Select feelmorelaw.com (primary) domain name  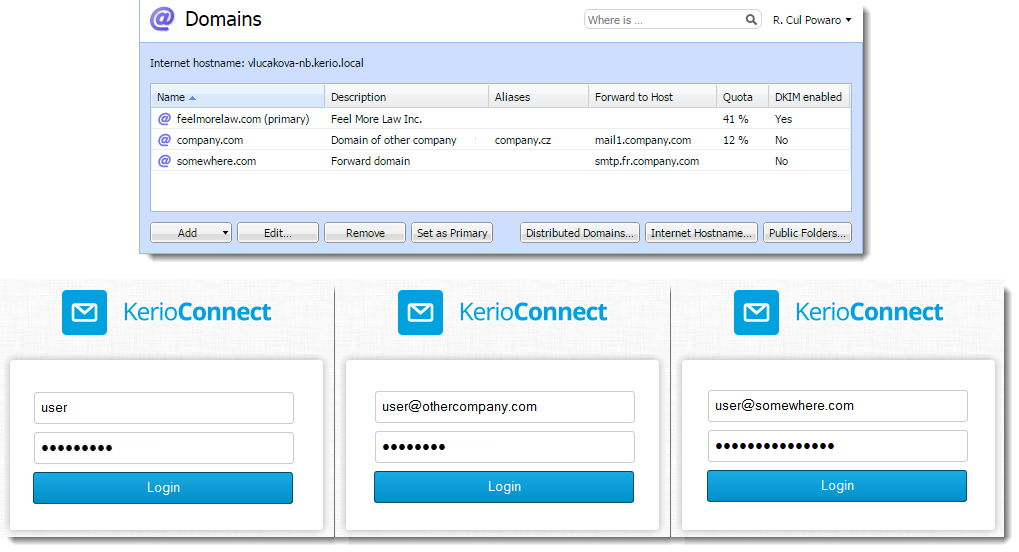pyautogui.click(x=243, y=119)
